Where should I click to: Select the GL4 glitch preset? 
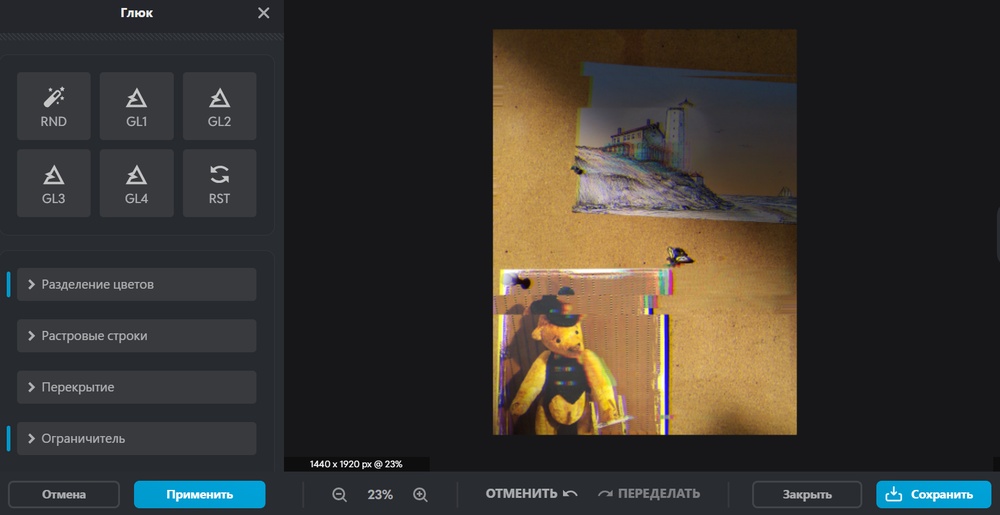point(136,183)
